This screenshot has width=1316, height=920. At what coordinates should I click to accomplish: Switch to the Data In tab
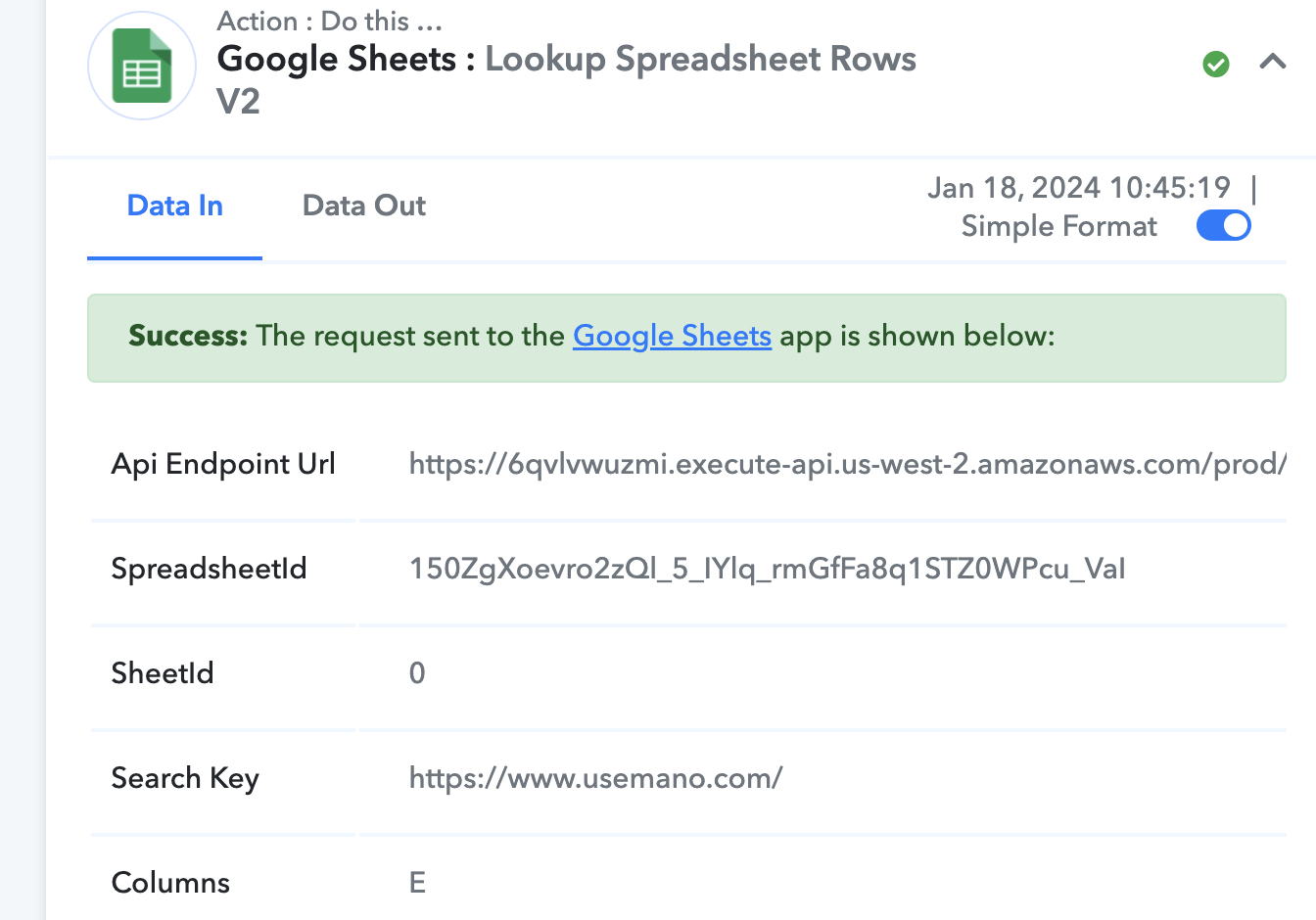[x=175, y=207]
